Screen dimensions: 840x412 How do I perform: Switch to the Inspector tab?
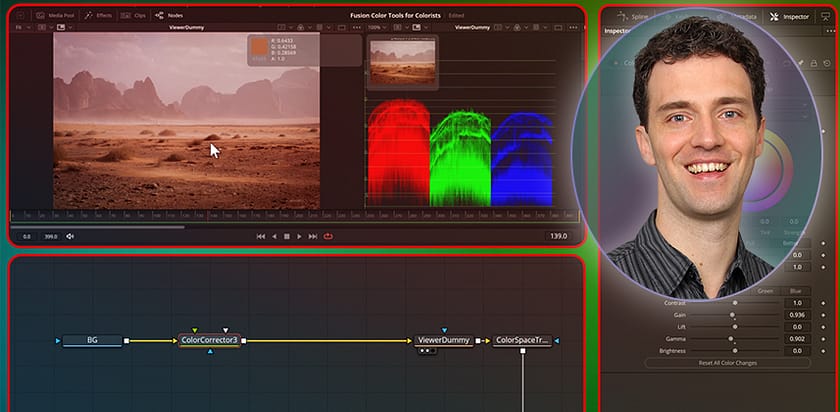tap(790, 17)
